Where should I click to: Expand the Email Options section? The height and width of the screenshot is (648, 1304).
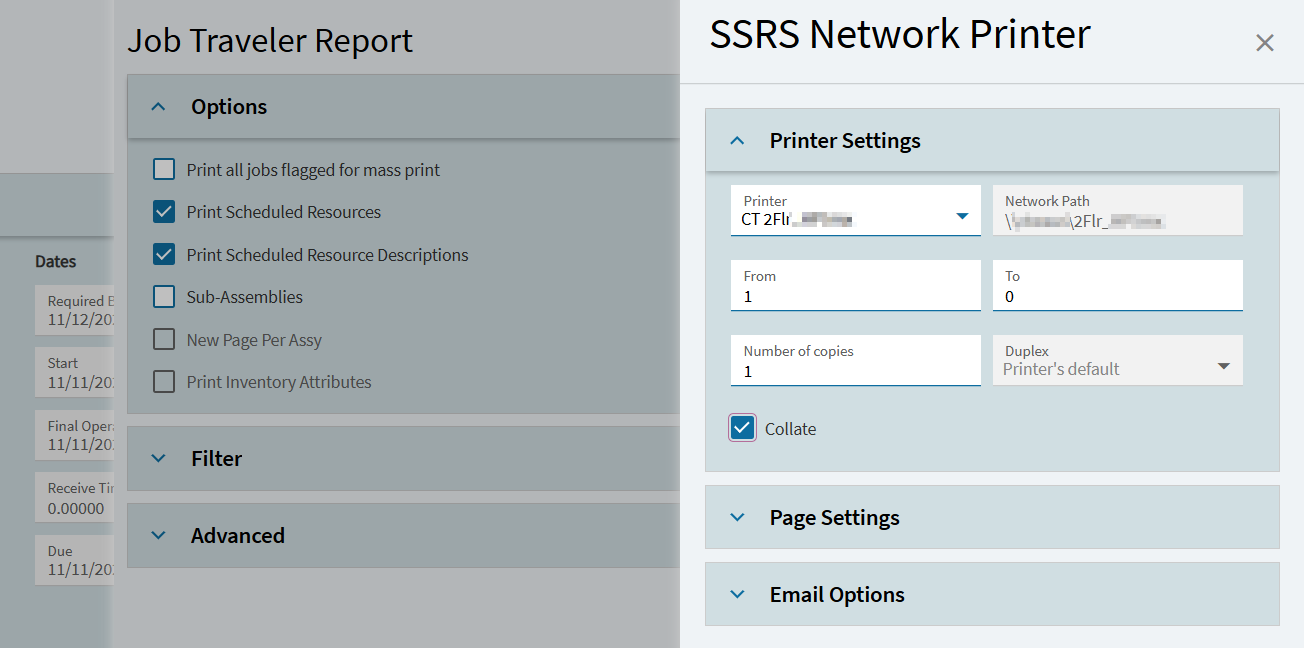point(737,594)
